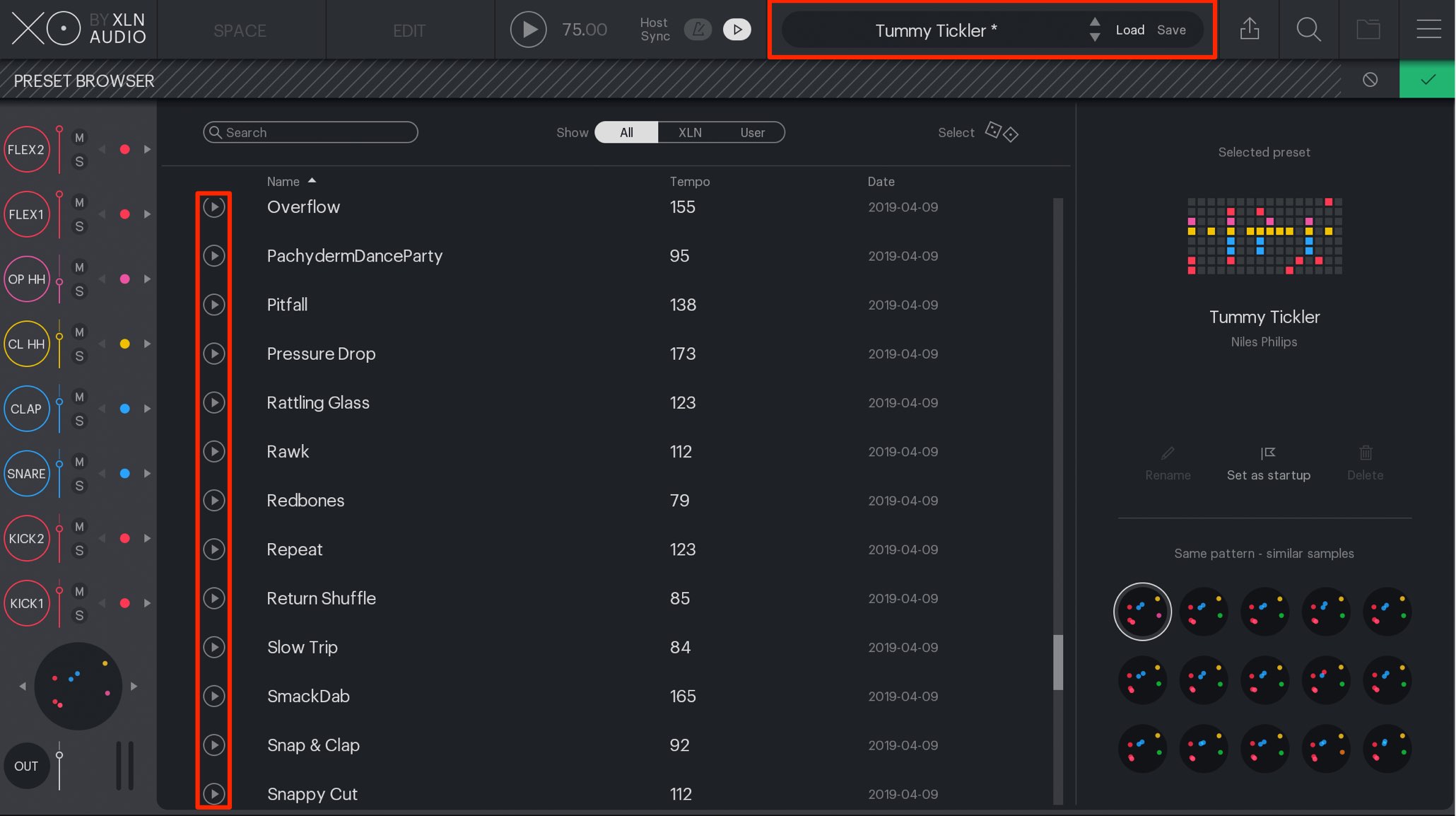Viewport: 1456px width, 816px height.
Task: Preview the PachydermDanceParty preset
Action: [213, 256]
